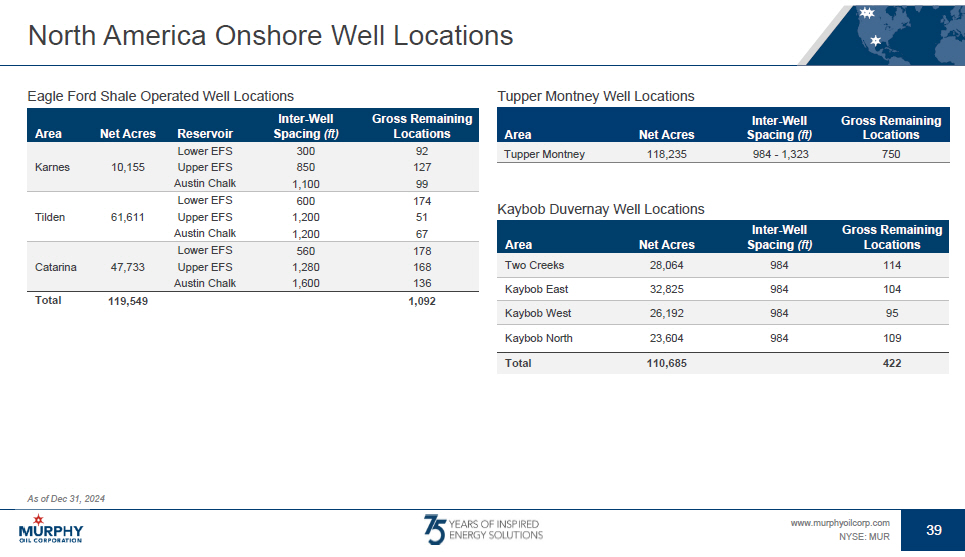Select the Kaybob Duvernay Well Locations heading
This screenshot has width=965, height=557.
click(600, 209)
